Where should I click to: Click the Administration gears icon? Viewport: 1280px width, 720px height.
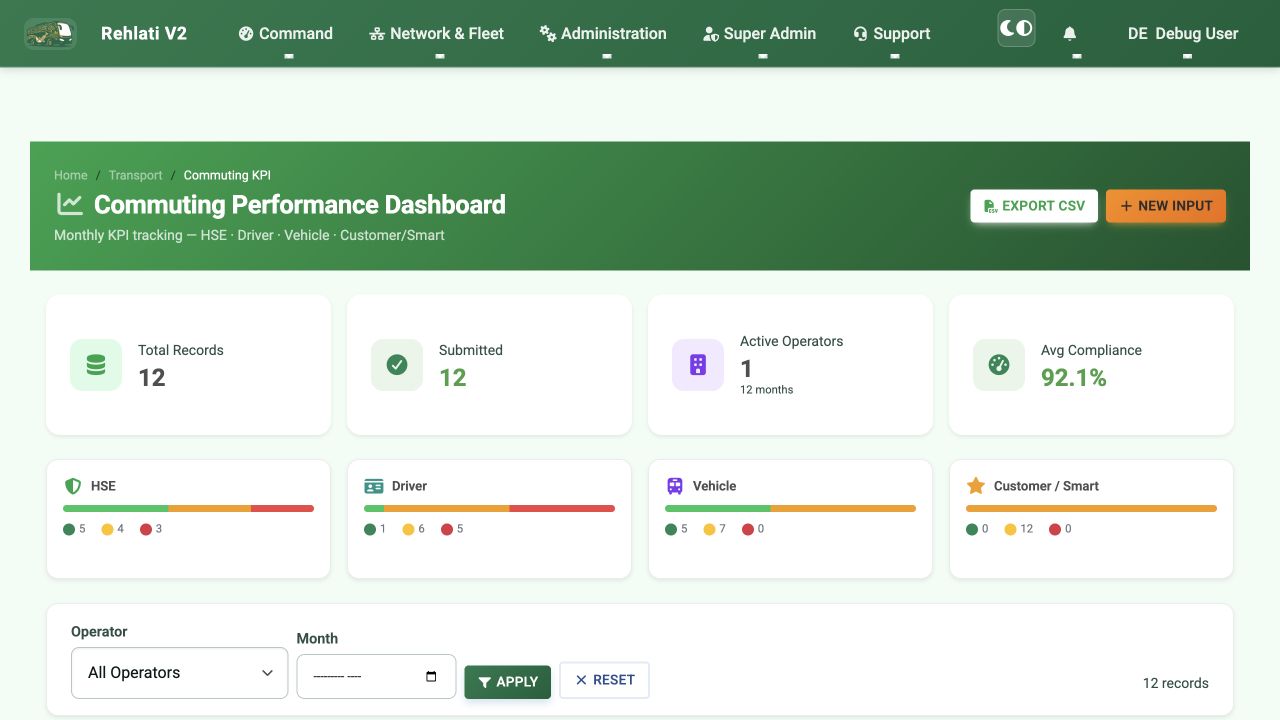pyautogui.click(x=547, y=34)
